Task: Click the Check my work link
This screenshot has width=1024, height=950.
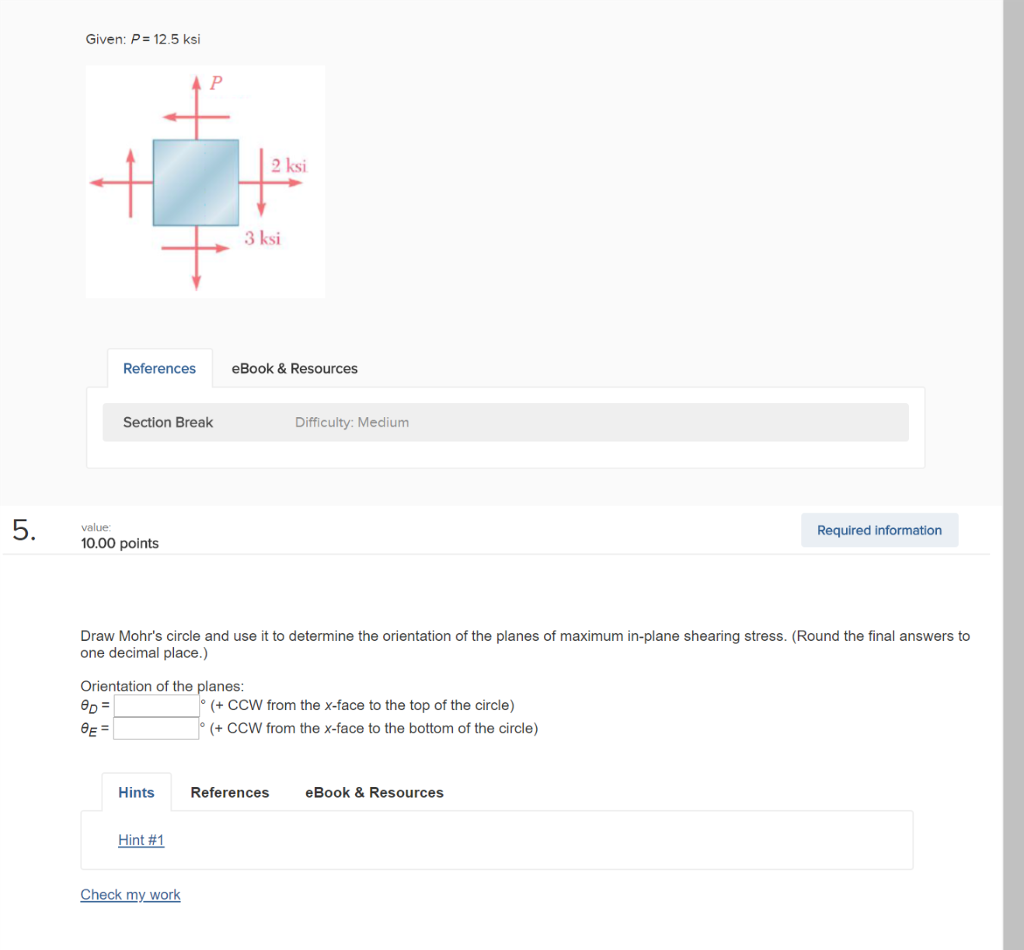Action: pos(130,894)
